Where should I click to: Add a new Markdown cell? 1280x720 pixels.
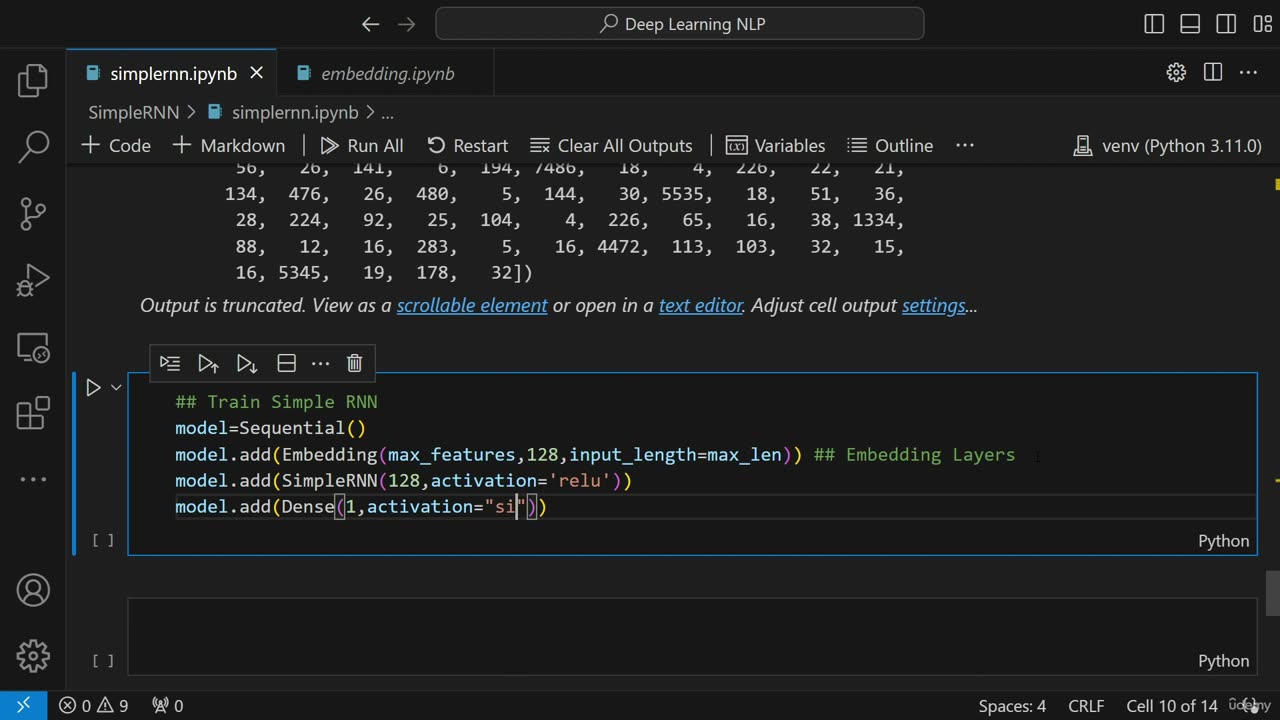(229, 145)
